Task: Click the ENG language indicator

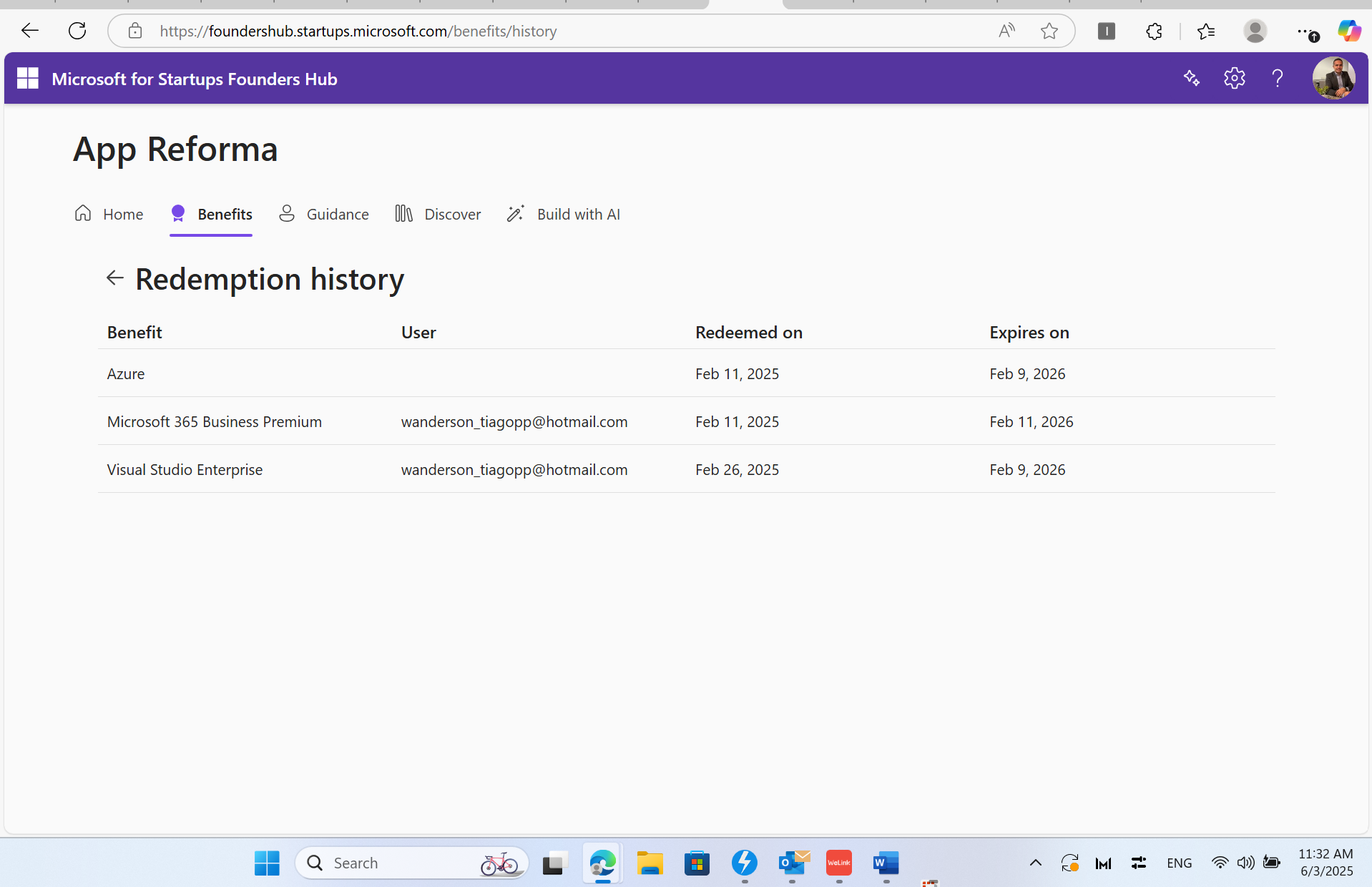Action: [x=1179, y=863]
